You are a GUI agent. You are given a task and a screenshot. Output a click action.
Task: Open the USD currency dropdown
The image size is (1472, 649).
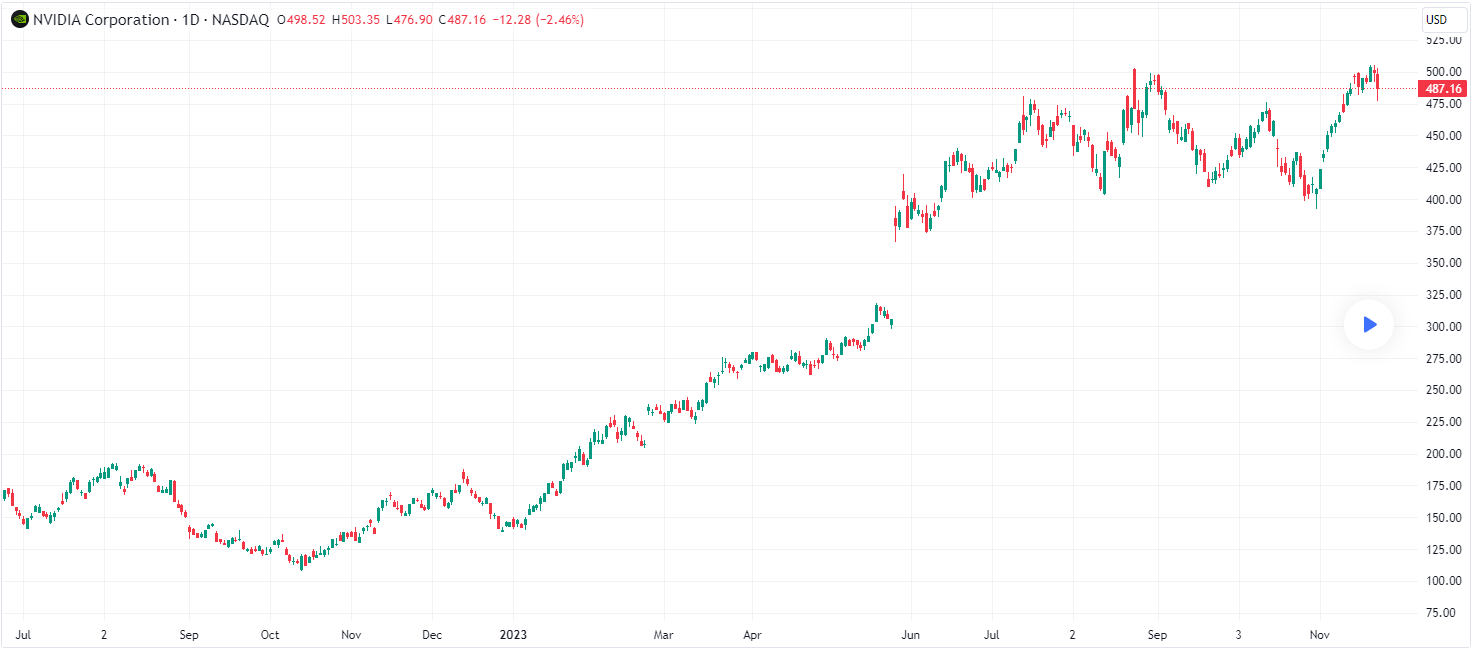pyautogui.click(x=1436, y=20)
